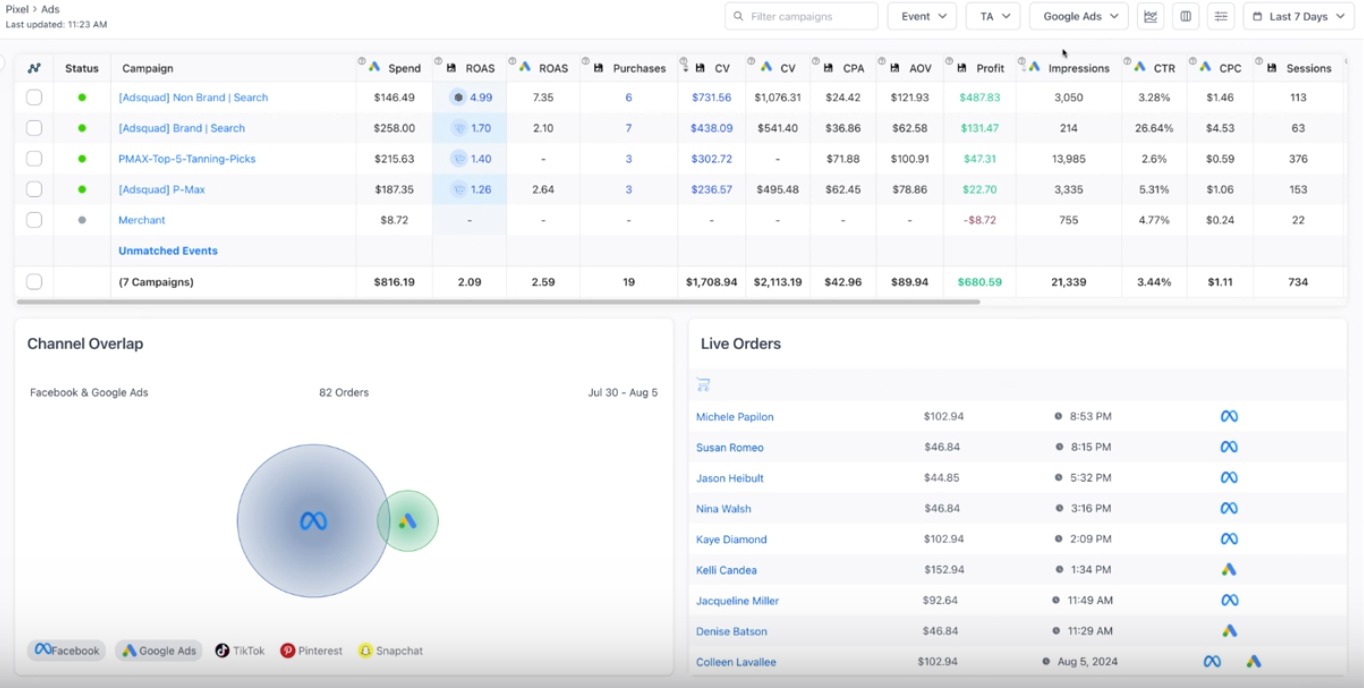
Task: Check the PMAX-Top-5-Tanning-Picks row checkbox
Action: pyautogui.click(x=34, y=159)
